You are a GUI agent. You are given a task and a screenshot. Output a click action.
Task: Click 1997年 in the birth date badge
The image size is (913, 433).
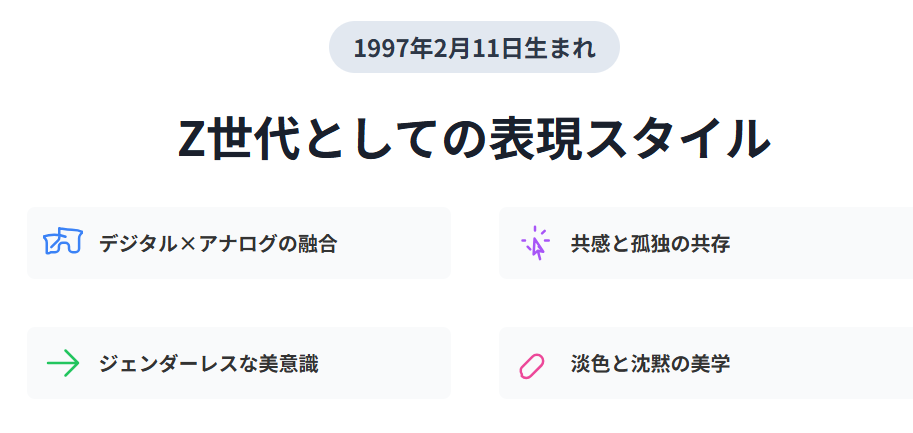[x=393, y=48]
